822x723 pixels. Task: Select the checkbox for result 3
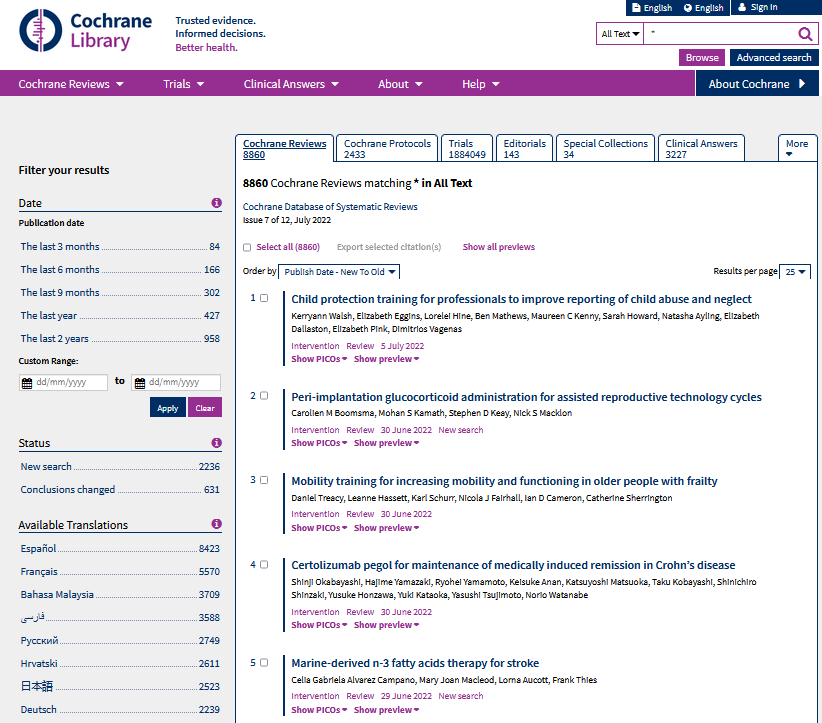[264, 480]
